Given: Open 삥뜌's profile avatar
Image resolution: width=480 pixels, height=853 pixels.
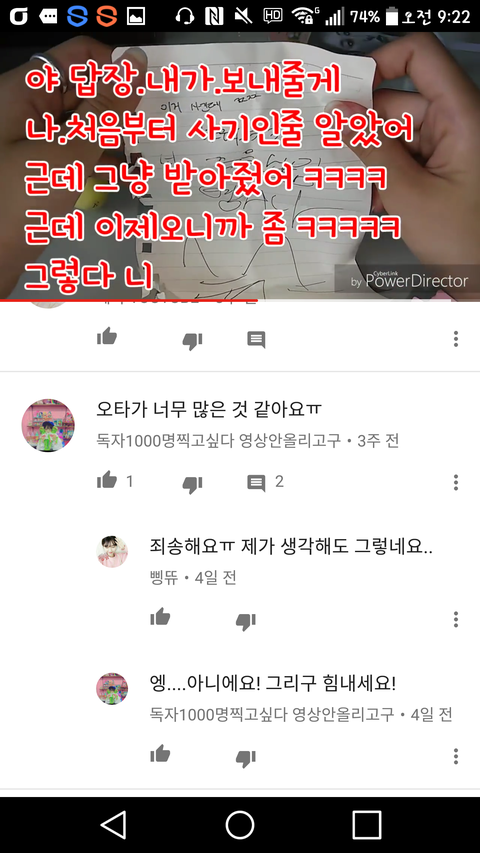Looking at the screenshot, I should coord(112,552).
